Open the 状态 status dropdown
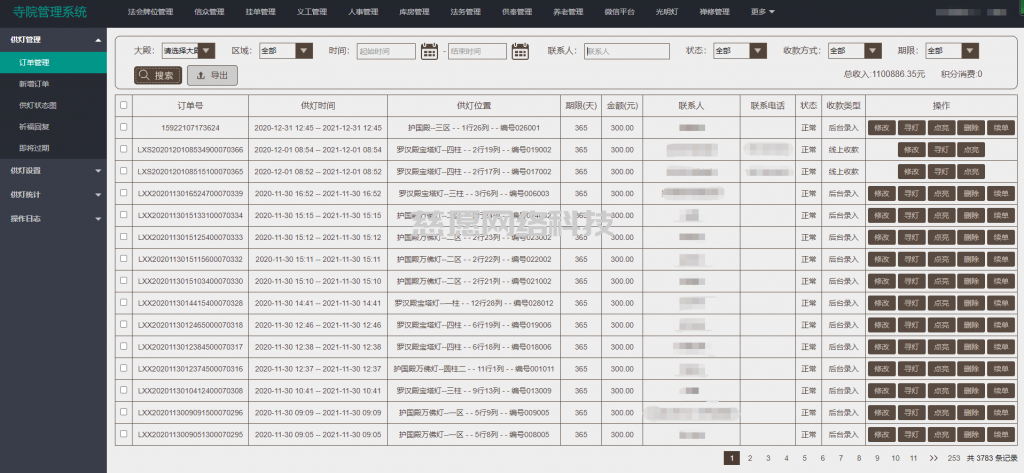 (x=739, y=50)
